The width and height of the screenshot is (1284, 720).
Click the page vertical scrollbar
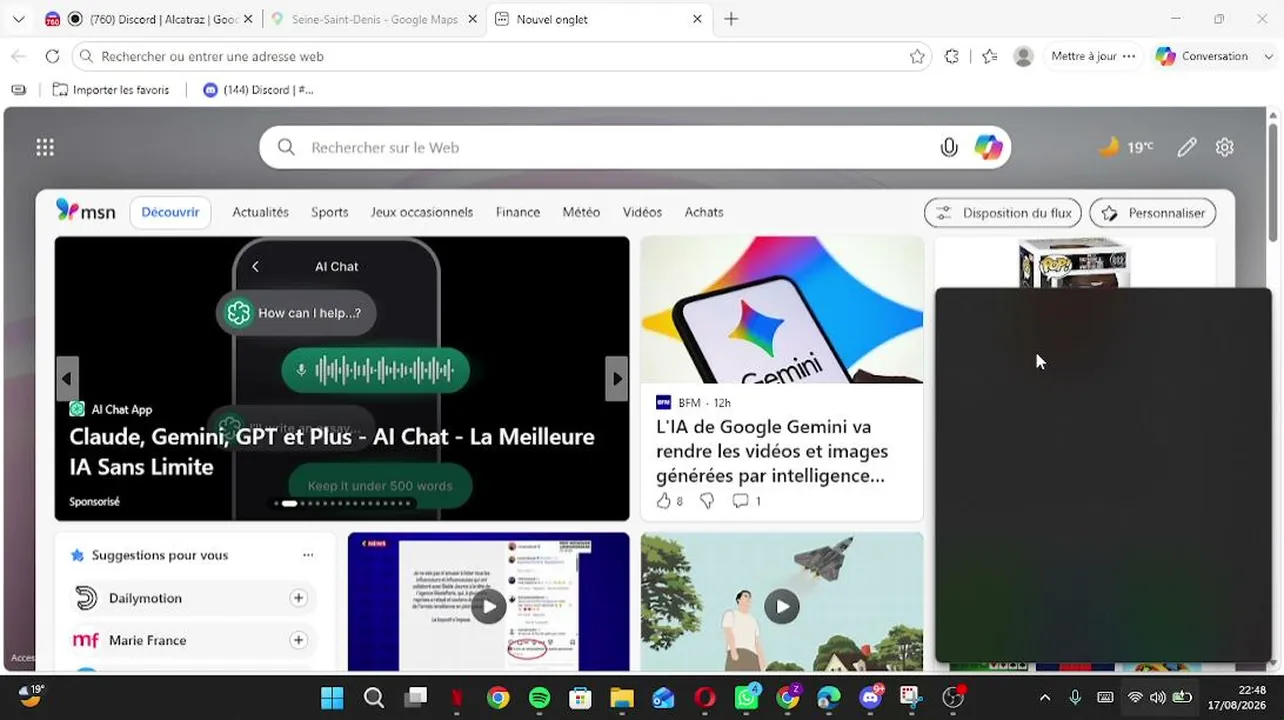click(1274, 180)
